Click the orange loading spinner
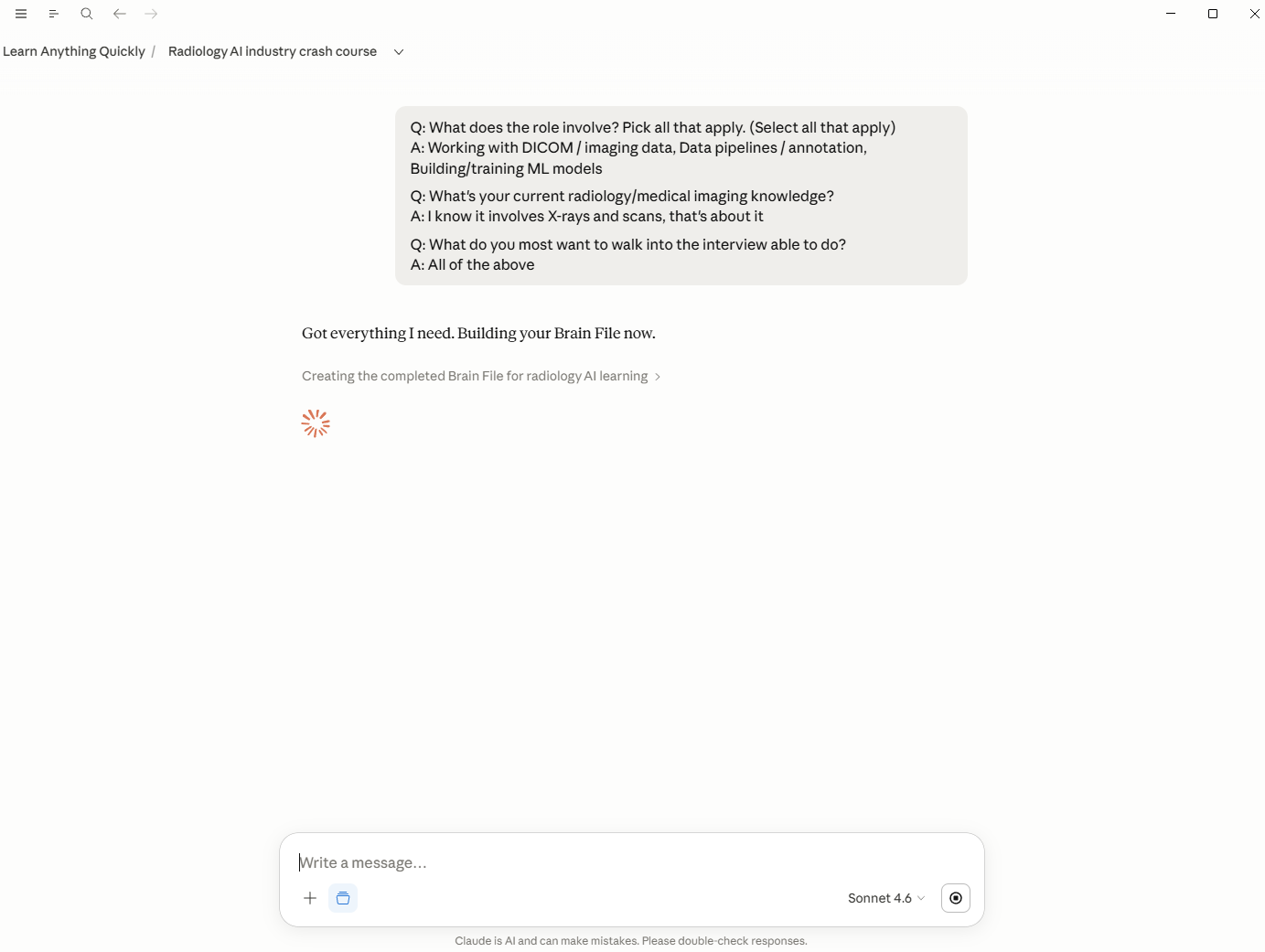1265x952 pixels. pyautogui.click(x=316, y=423)
